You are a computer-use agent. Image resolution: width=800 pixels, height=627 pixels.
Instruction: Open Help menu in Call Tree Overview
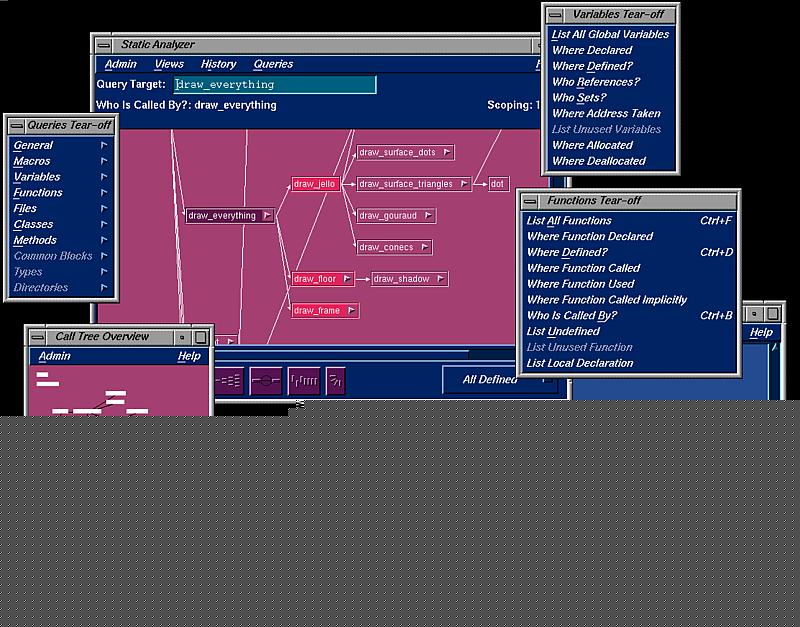[189, 356]
